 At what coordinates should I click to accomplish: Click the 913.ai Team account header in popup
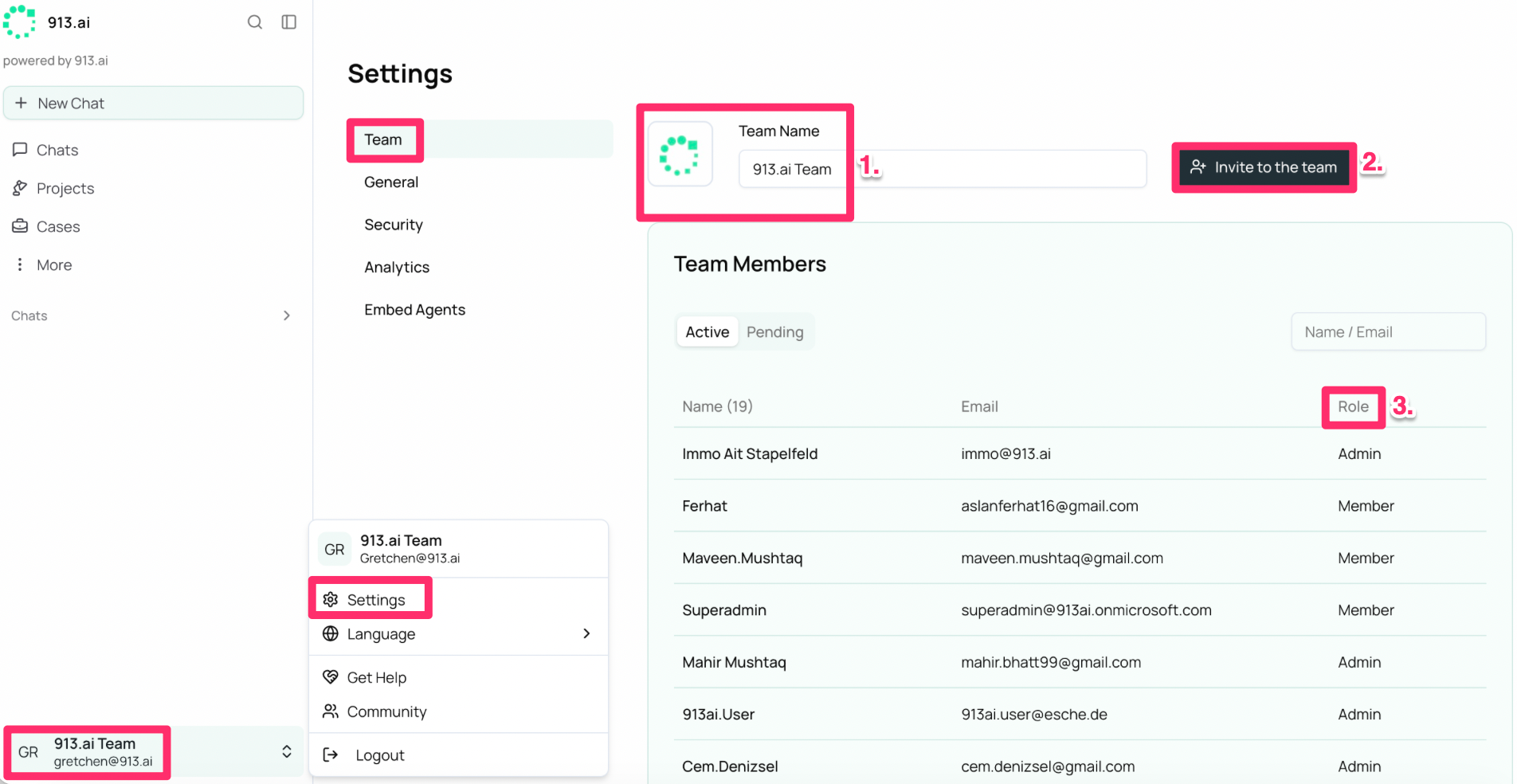tap(458, 549)
